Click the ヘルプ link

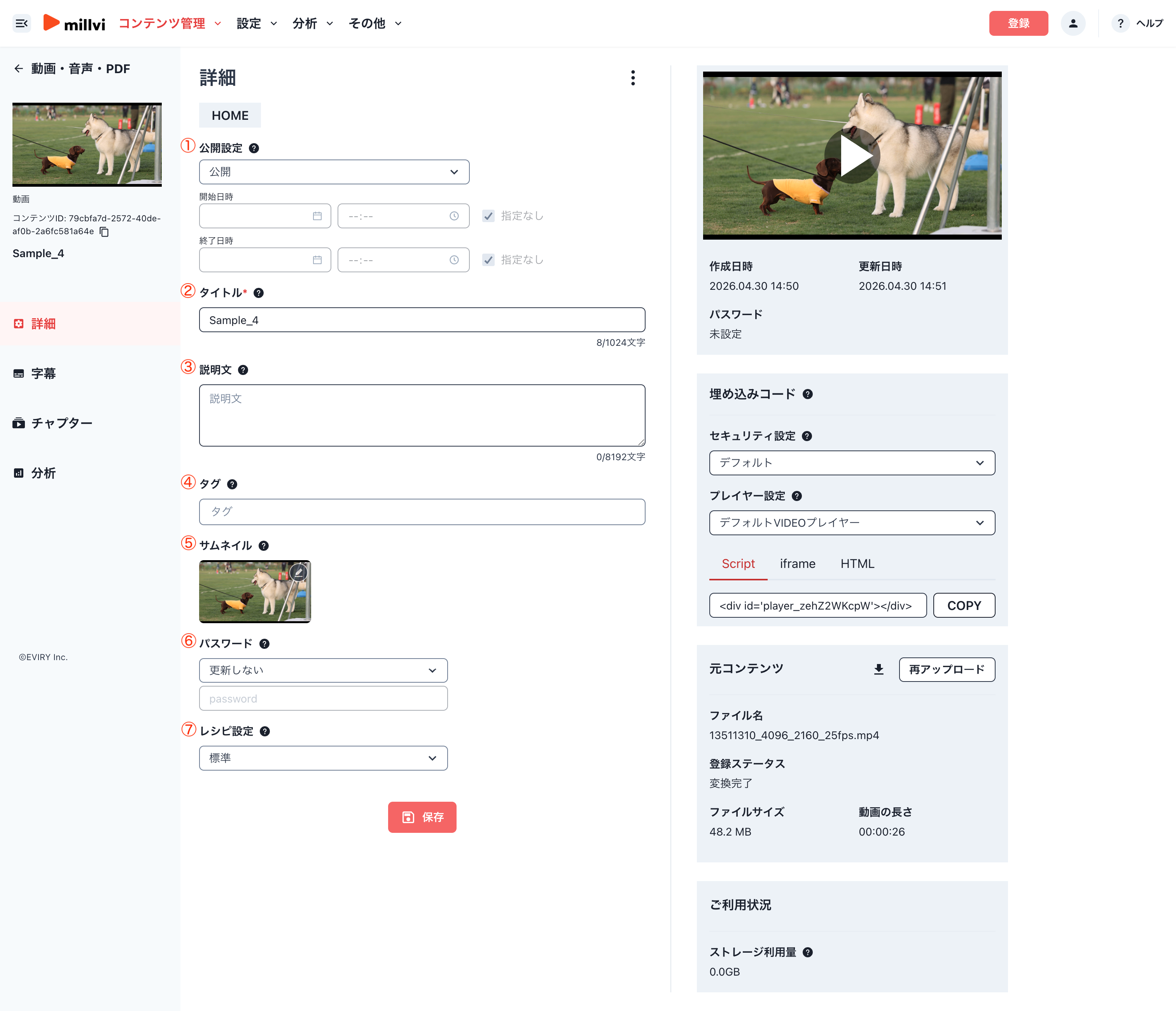click(1149, 23)
